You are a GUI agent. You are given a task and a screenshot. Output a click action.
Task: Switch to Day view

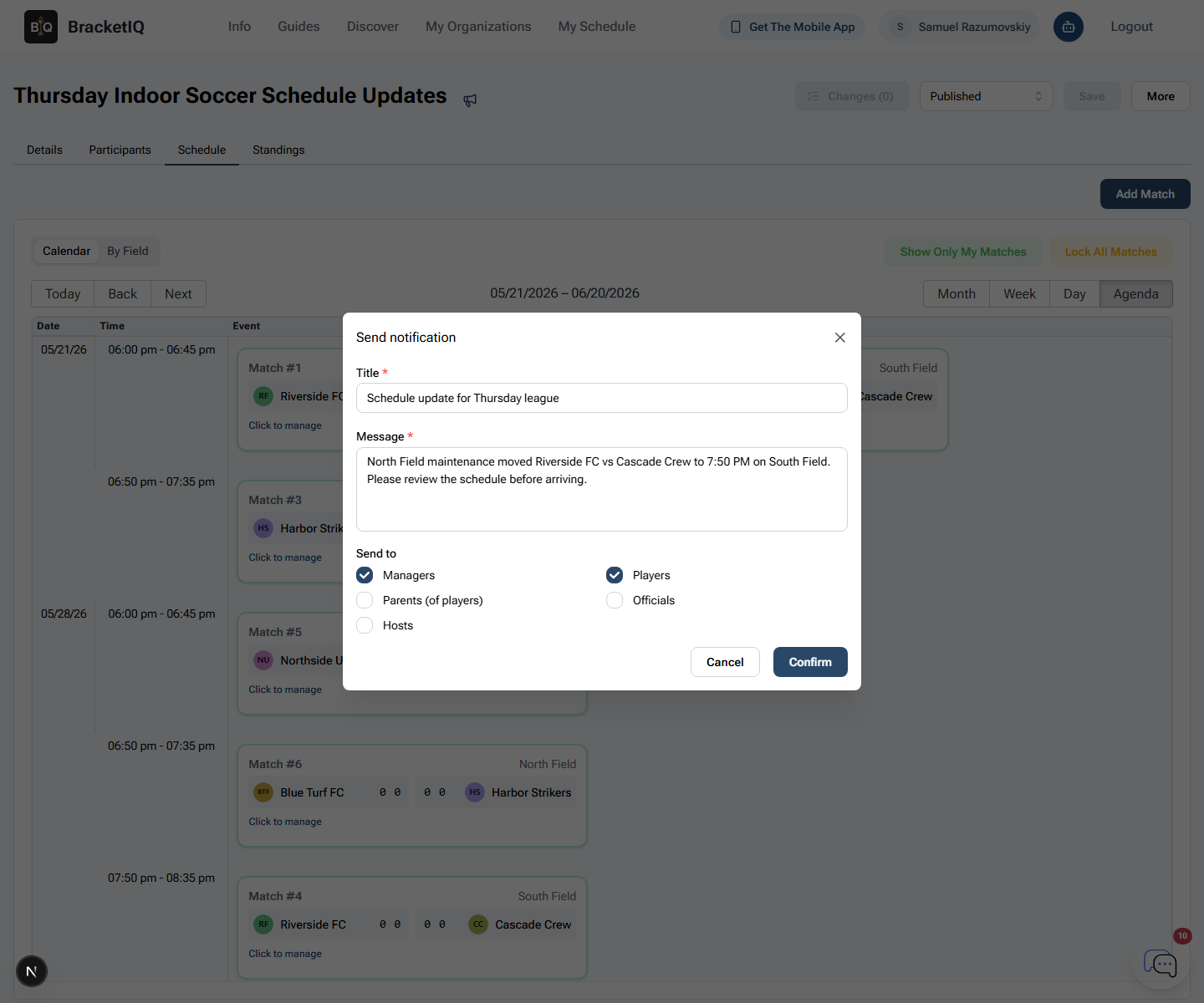click(1074, 294)
